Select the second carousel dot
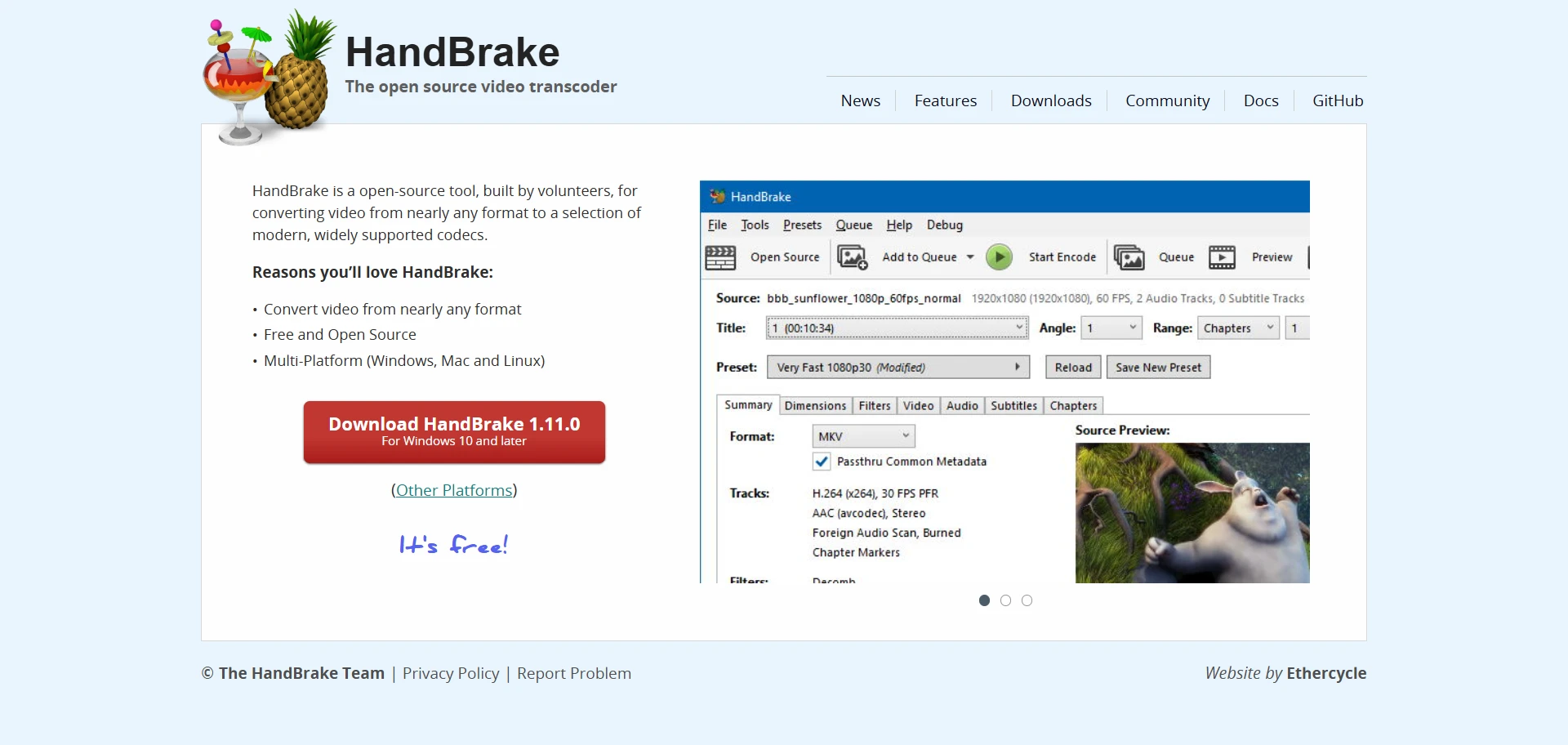This screenshot has height=745, width=1568. pos(1005,600)
